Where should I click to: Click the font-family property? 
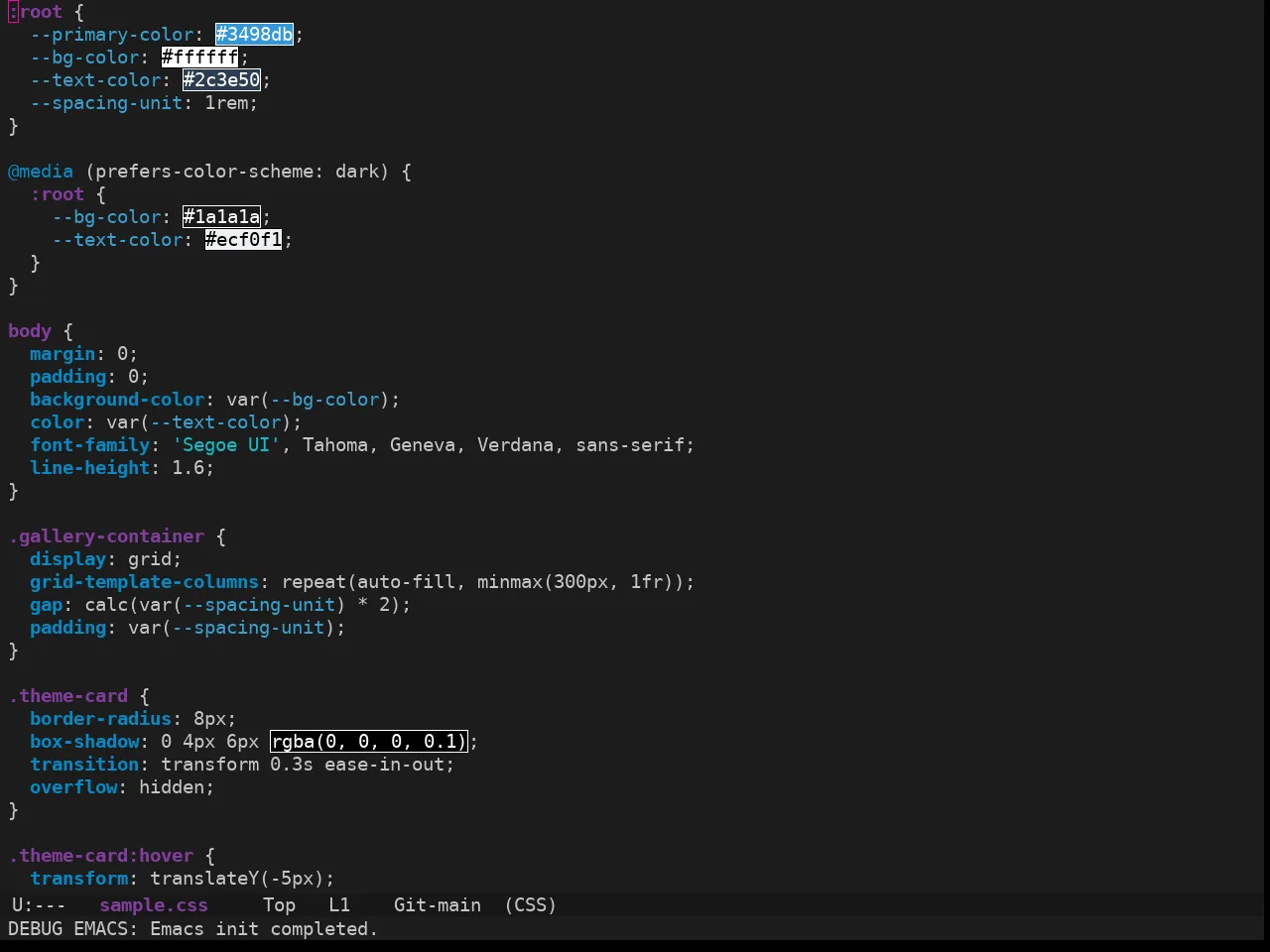click(x=89, y=445)
